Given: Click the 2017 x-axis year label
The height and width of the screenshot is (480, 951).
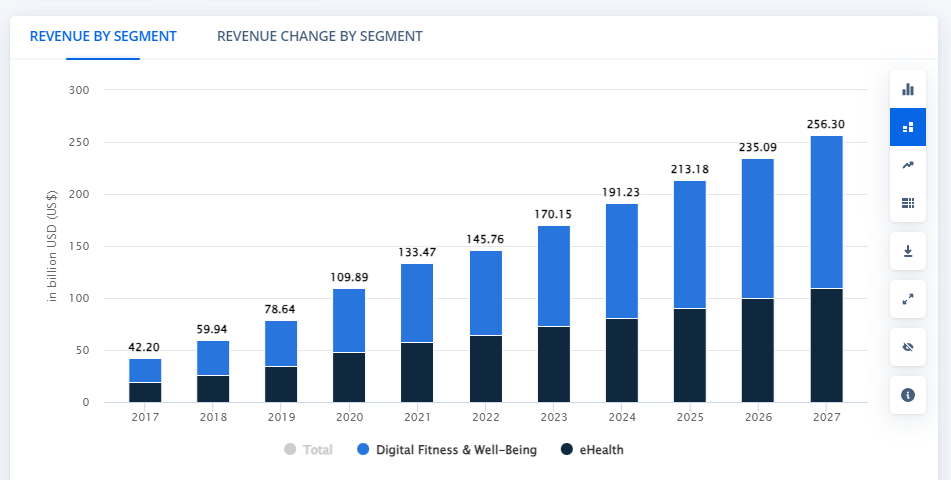Looking at the screenshot, I should pos(145,417).
